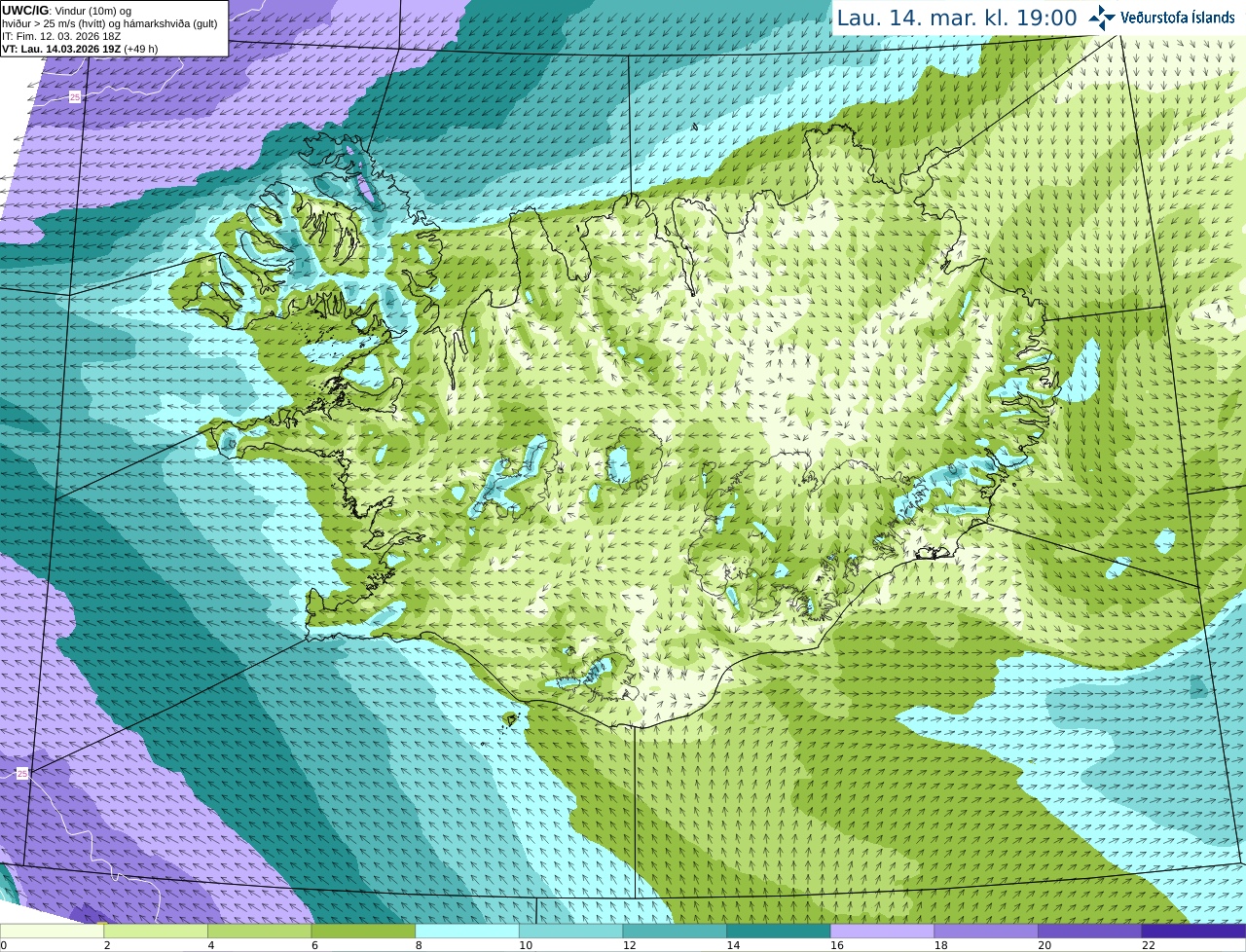The width and height of the screenshot is (1246, 952).
Task: Click the 25 contour label near the legend box
Action: 75,96
